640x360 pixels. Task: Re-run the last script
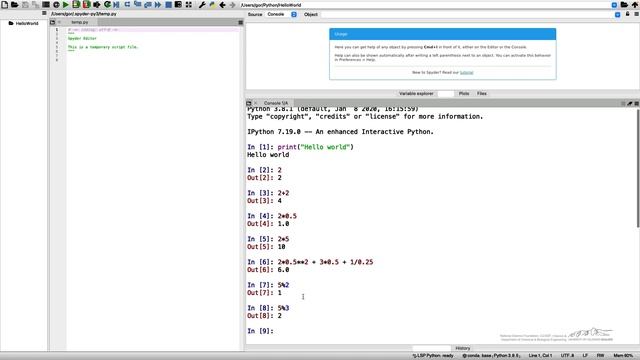107,5
